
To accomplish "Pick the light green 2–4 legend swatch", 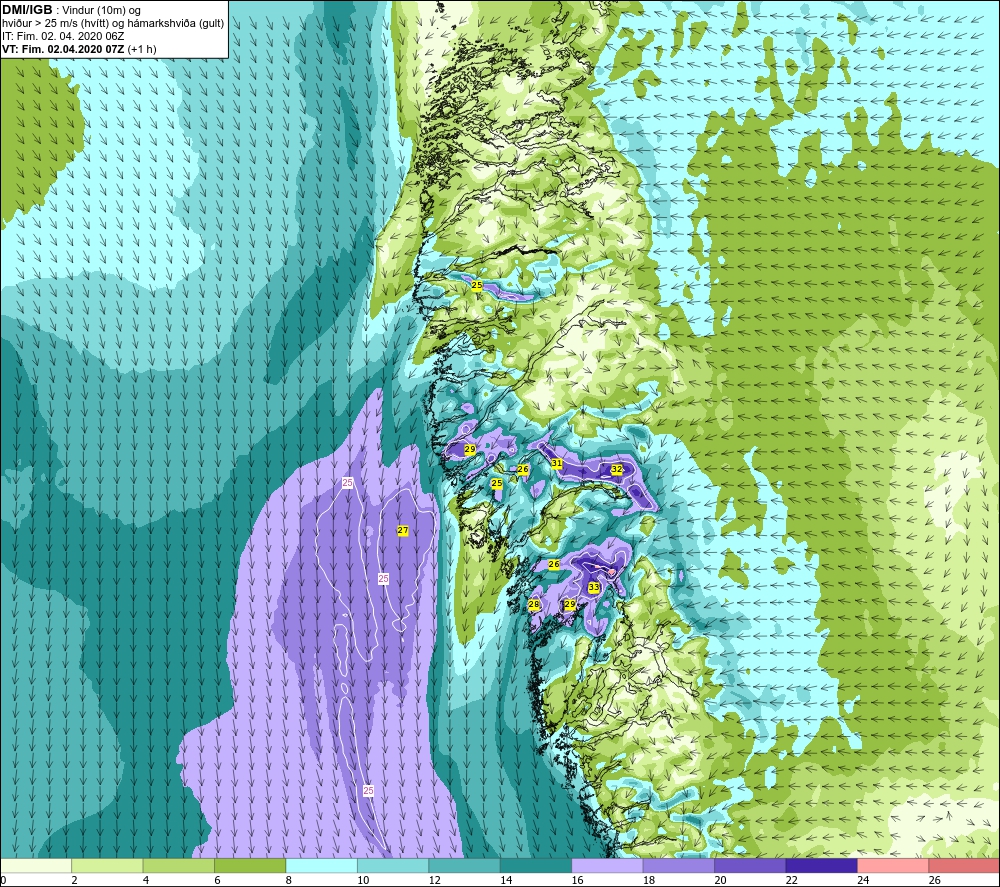I will click(x=107, y=865).
